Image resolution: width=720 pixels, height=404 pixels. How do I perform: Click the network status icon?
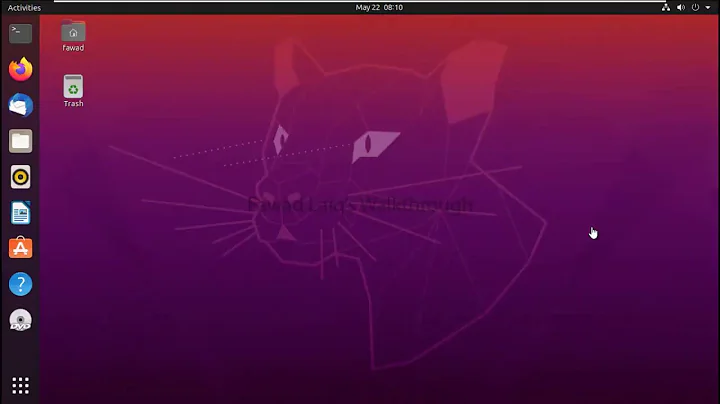[665, 7]
